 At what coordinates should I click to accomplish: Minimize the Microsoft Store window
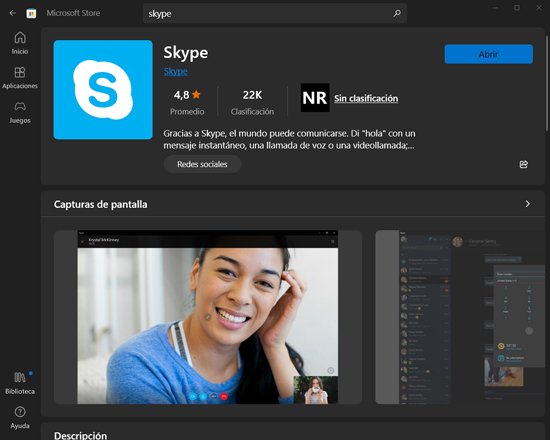tap(495, 8)
